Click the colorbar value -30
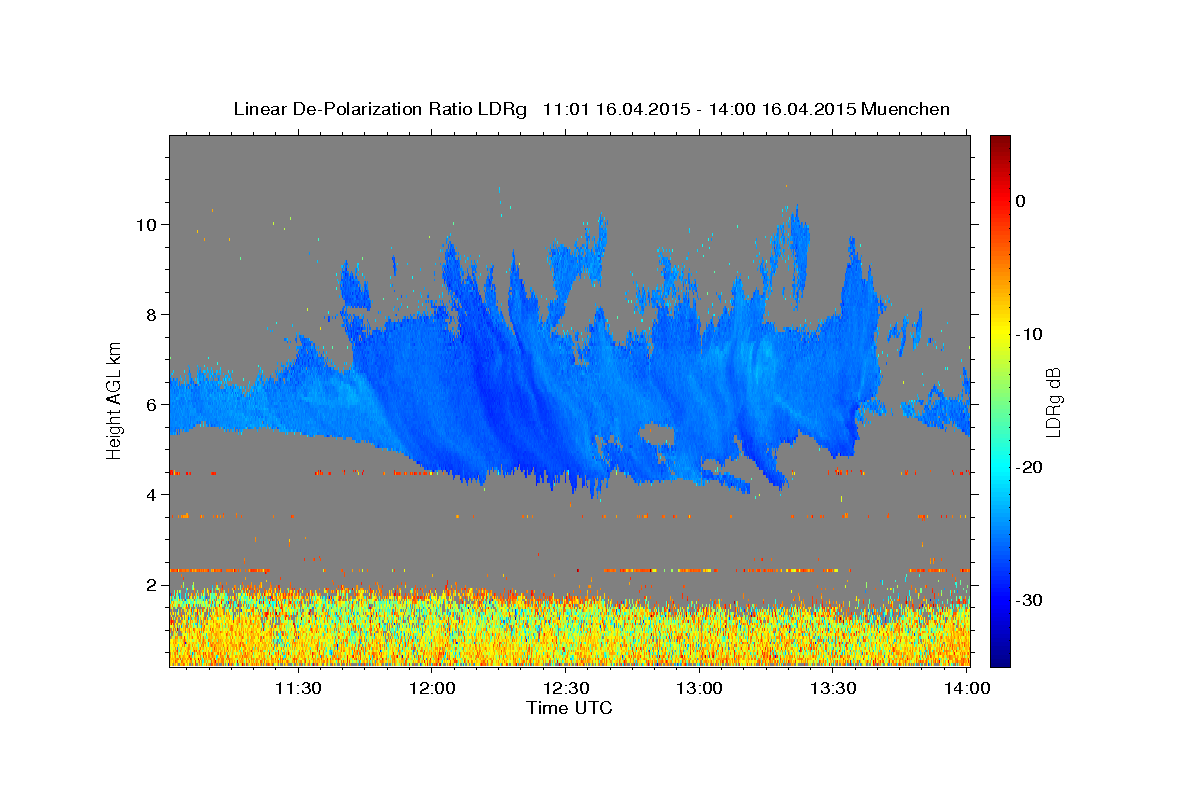Viewport: 1200px width, 800px height. pos(1028,600)
